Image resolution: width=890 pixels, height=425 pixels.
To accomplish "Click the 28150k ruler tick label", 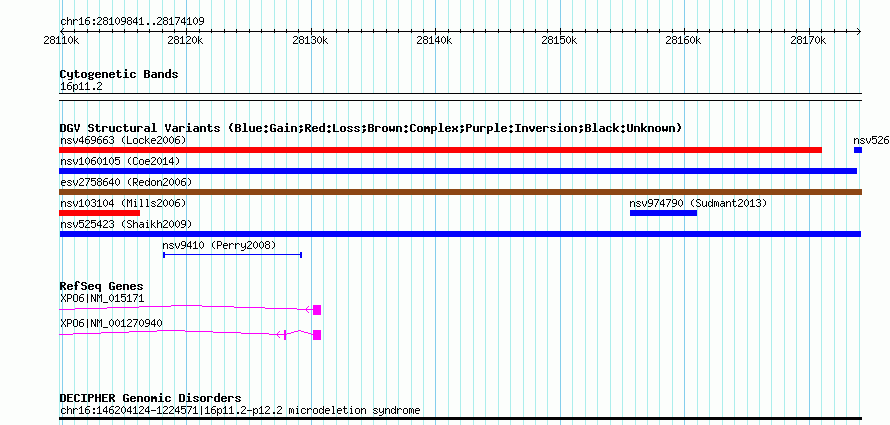I will (x=559, y=40).
